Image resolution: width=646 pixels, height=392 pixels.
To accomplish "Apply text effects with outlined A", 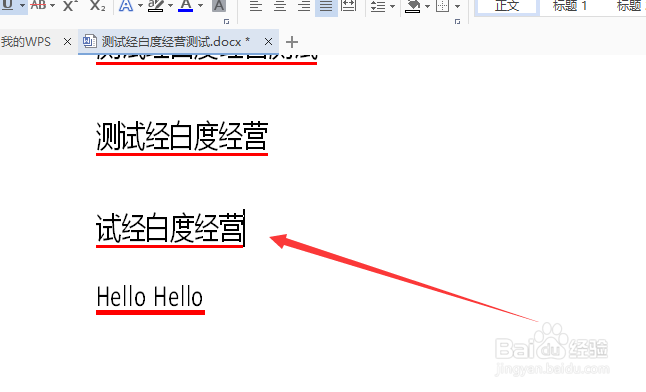I will [x=126, y=5].
